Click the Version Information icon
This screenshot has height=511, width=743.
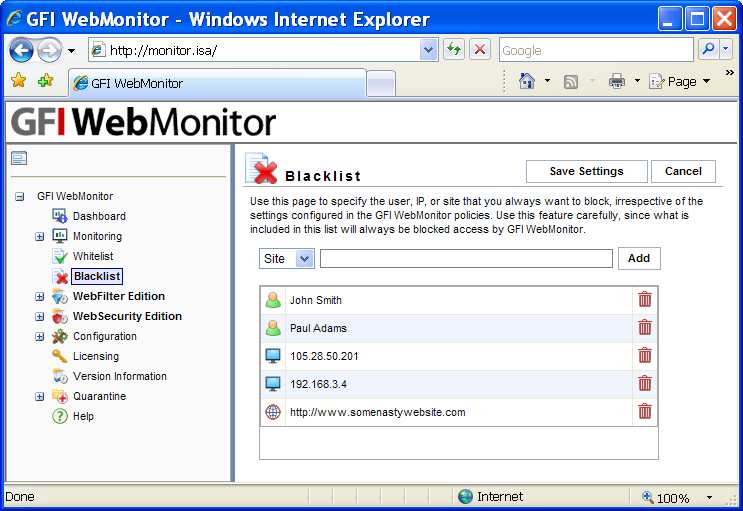(x=60, y=376)
